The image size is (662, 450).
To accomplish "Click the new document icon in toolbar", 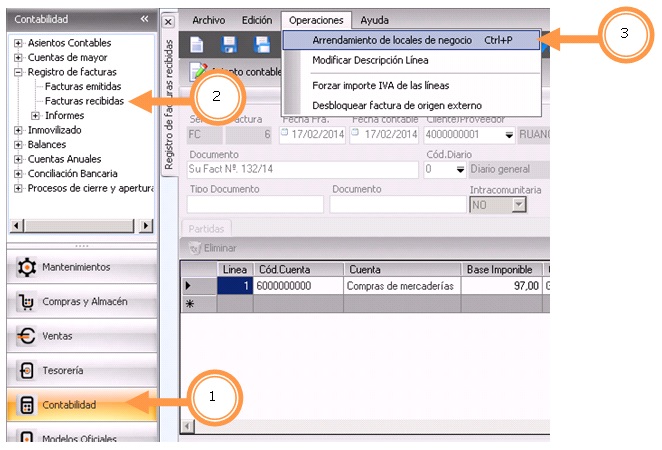I will point(198,44).
